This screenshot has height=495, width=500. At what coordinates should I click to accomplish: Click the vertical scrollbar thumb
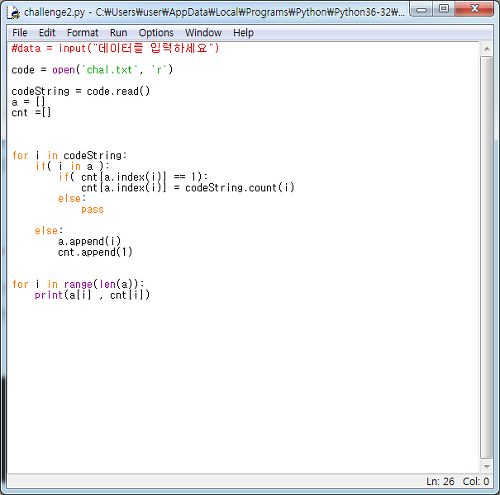tap(487, 257)
